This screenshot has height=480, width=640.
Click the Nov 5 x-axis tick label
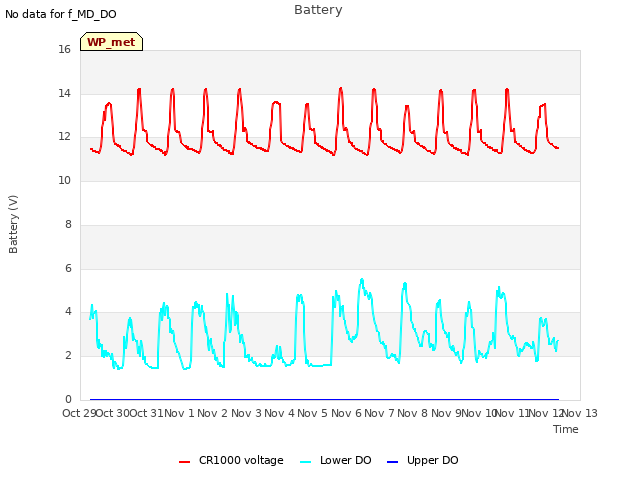point(313,413)
